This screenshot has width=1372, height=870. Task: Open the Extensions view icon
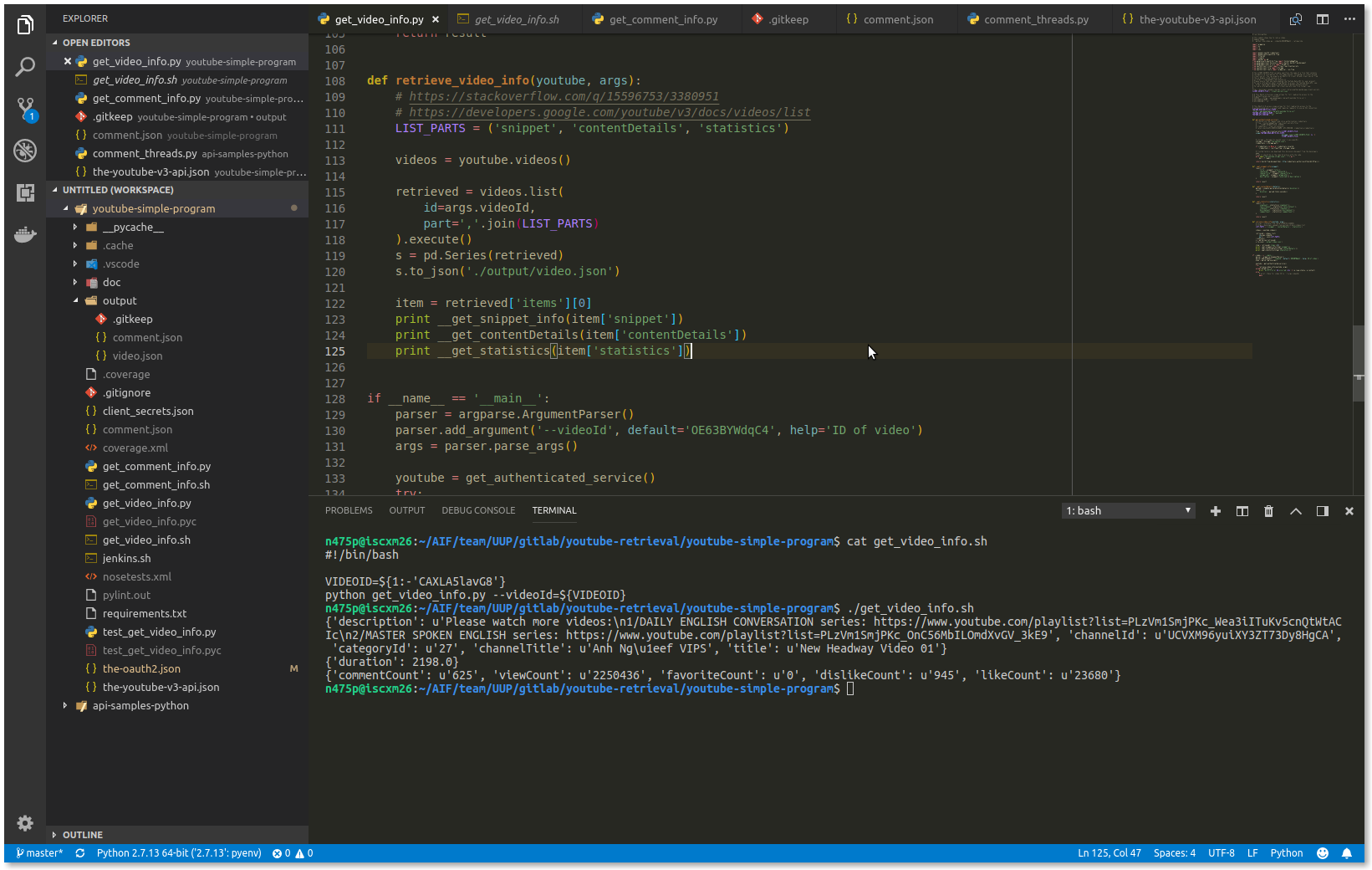tap(25, 192)
